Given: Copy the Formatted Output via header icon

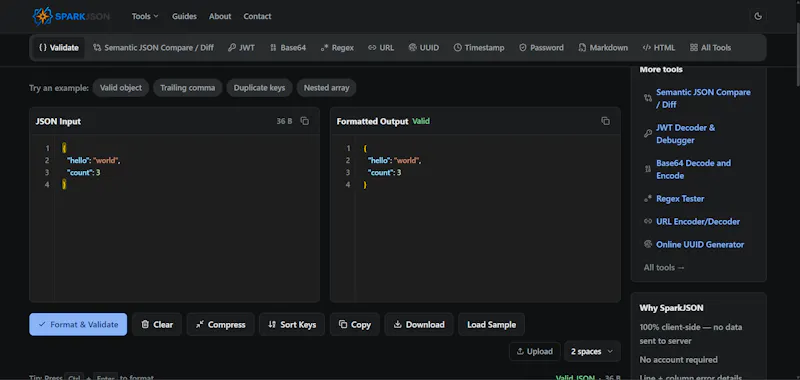Looking at the screenshot, I should [606, 121].
